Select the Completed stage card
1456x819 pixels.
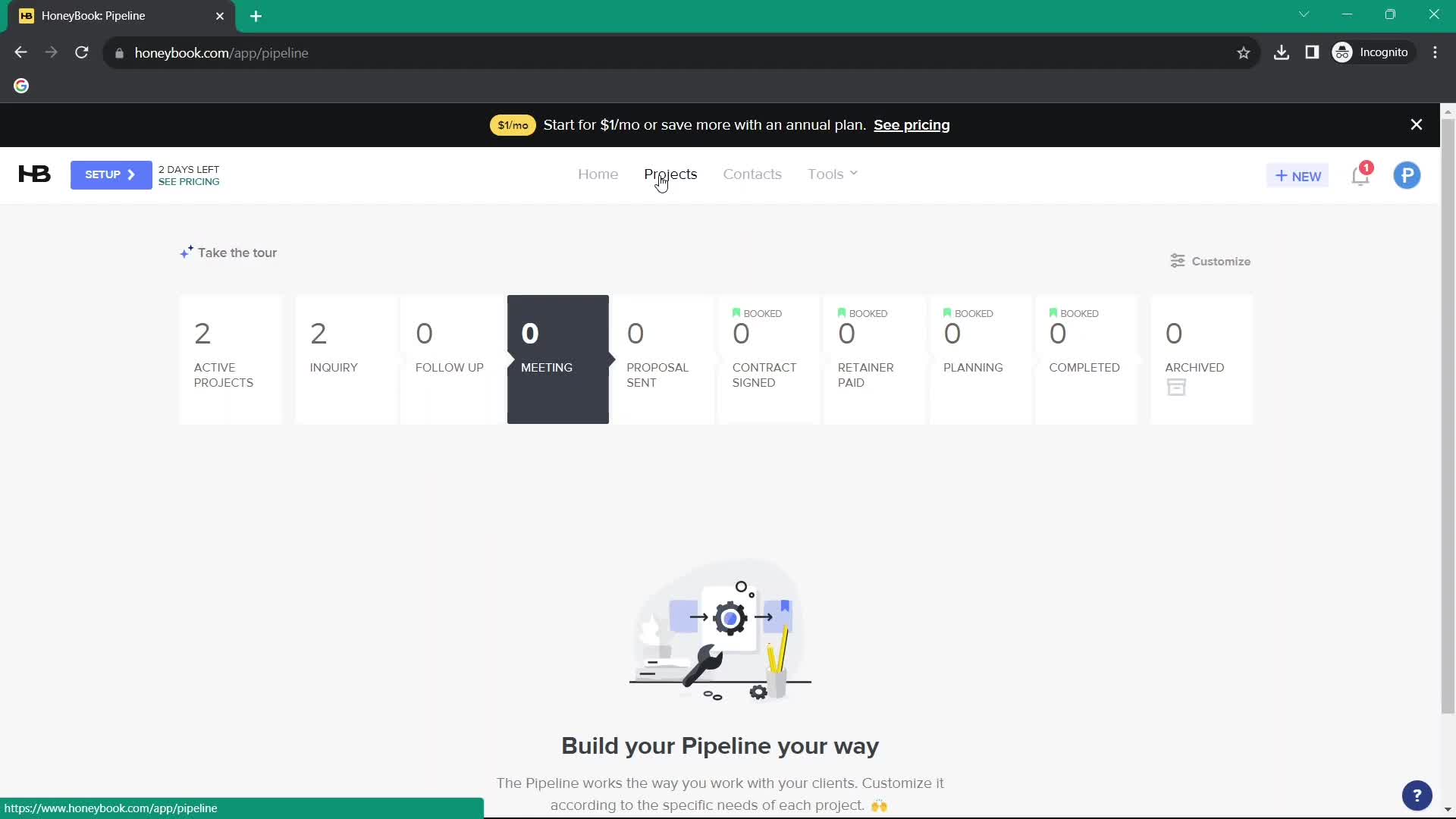coord(1086,359)
